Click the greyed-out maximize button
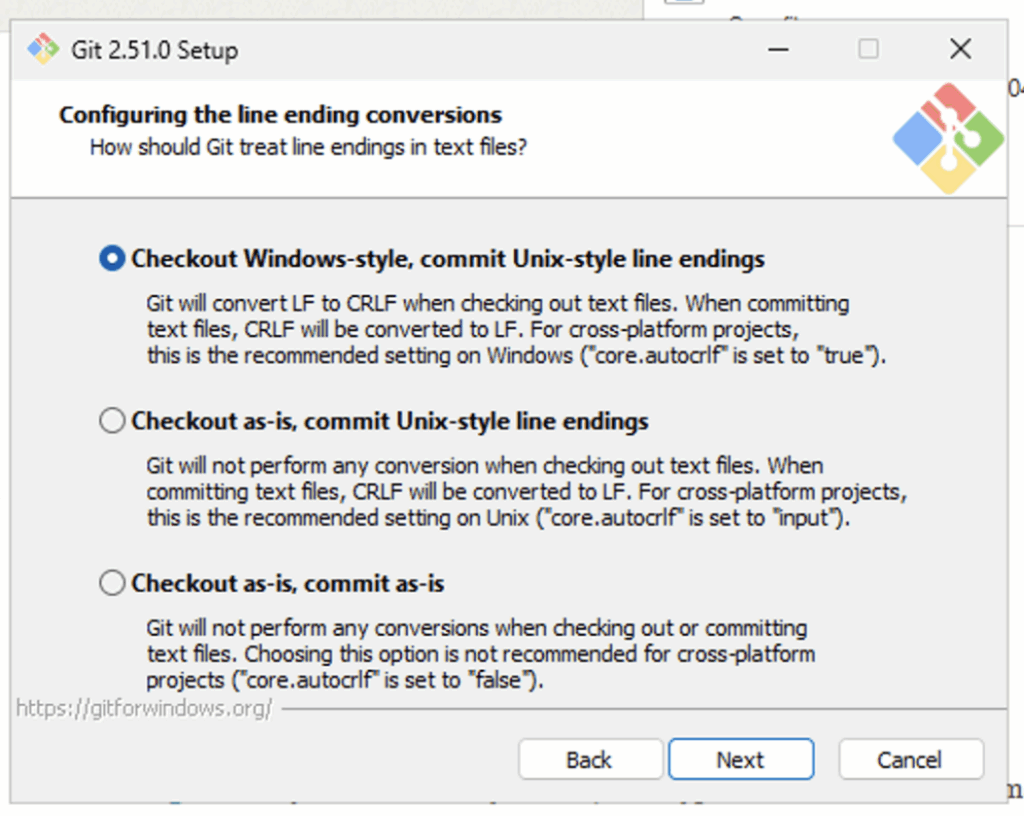The image size is (1024, 816). 868,48
